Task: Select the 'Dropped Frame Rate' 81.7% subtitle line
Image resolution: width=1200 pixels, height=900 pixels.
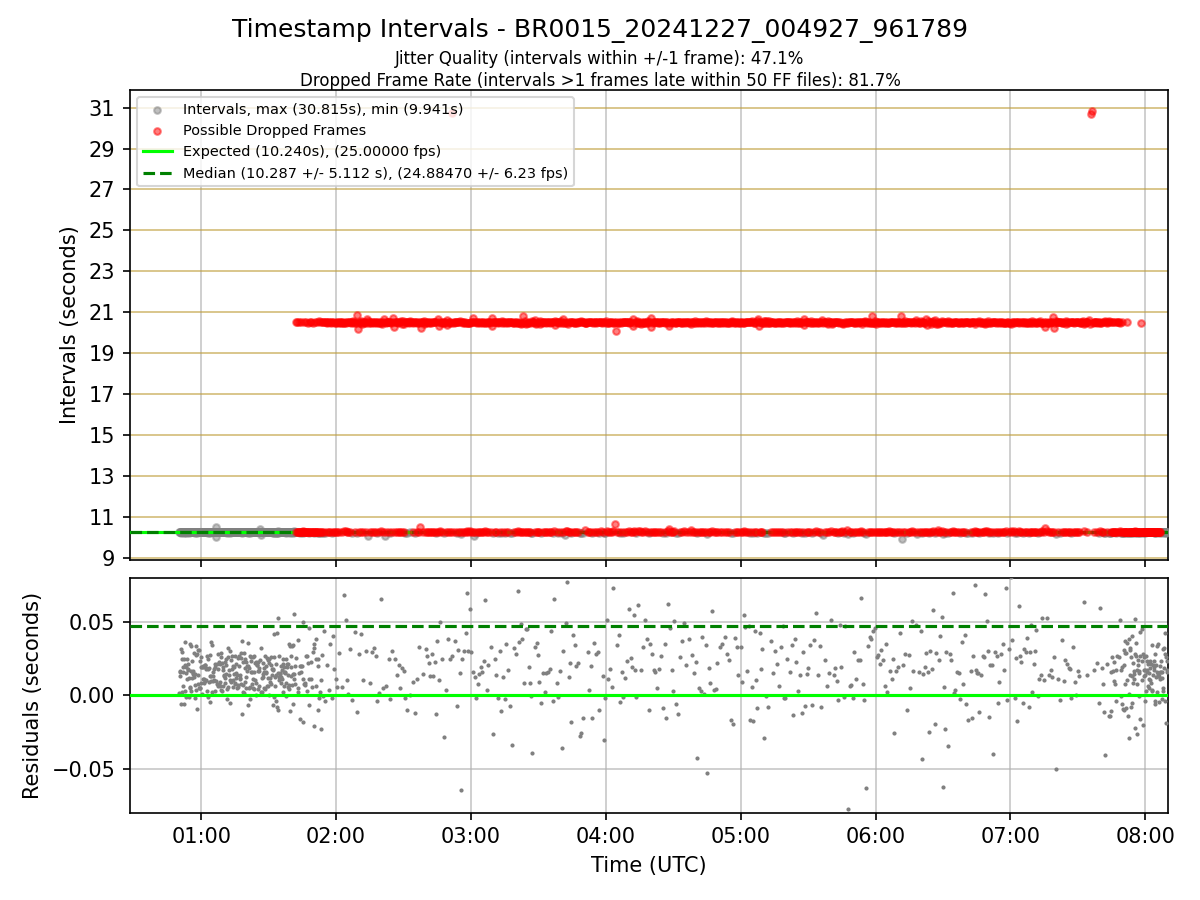Action: pyautogui.click(x=599, y=80)
